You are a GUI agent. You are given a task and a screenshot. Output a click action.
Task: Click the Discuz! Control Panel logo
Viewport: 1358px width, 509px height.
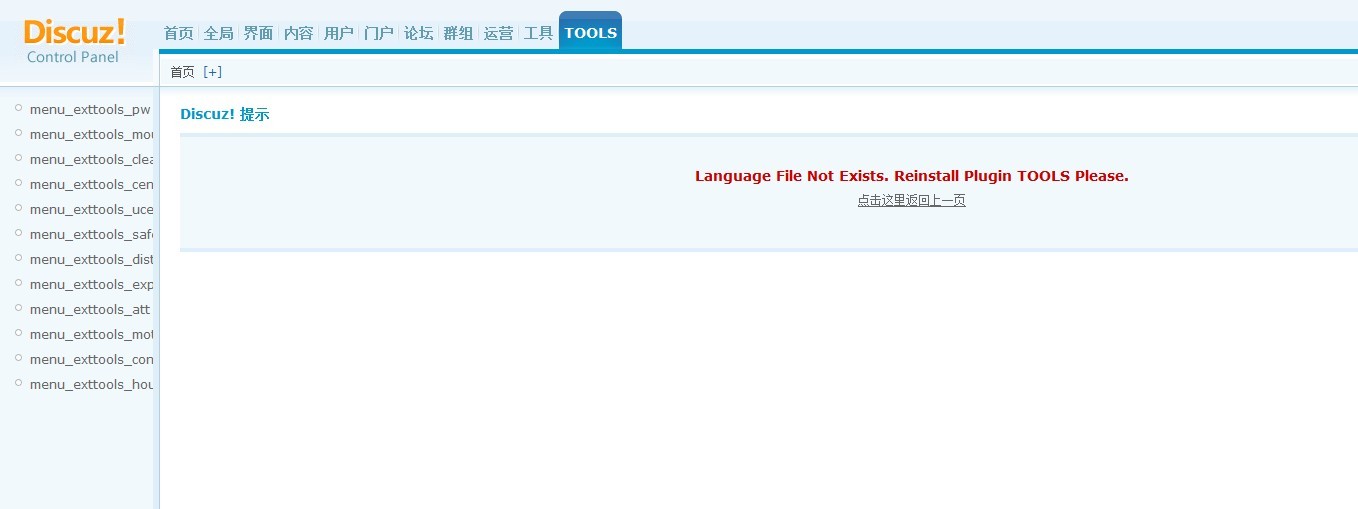click(x=74, y=41)
